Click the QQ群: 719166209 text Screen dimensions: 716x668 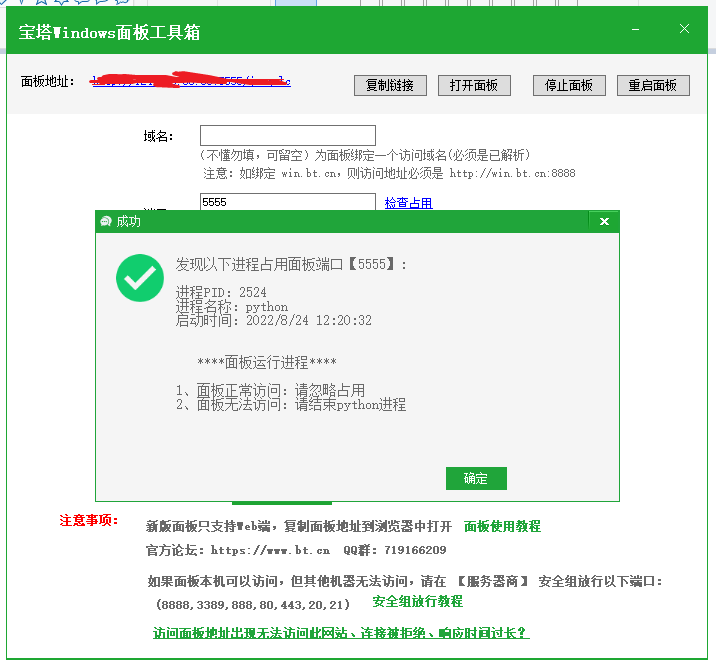(x=395, y=550)
